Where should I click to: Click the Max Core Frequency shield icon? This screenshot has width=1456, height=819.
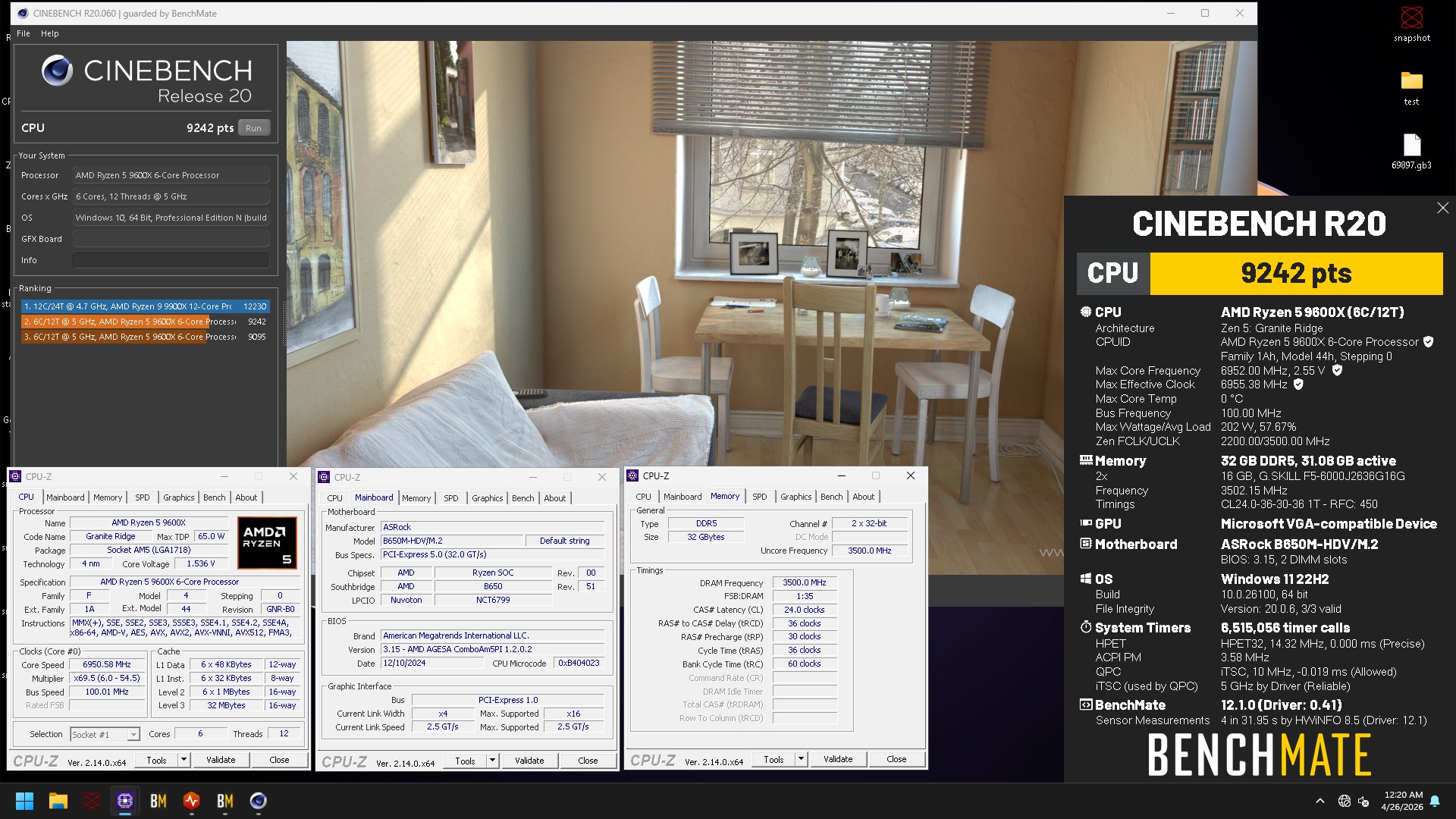(1338, 370)
